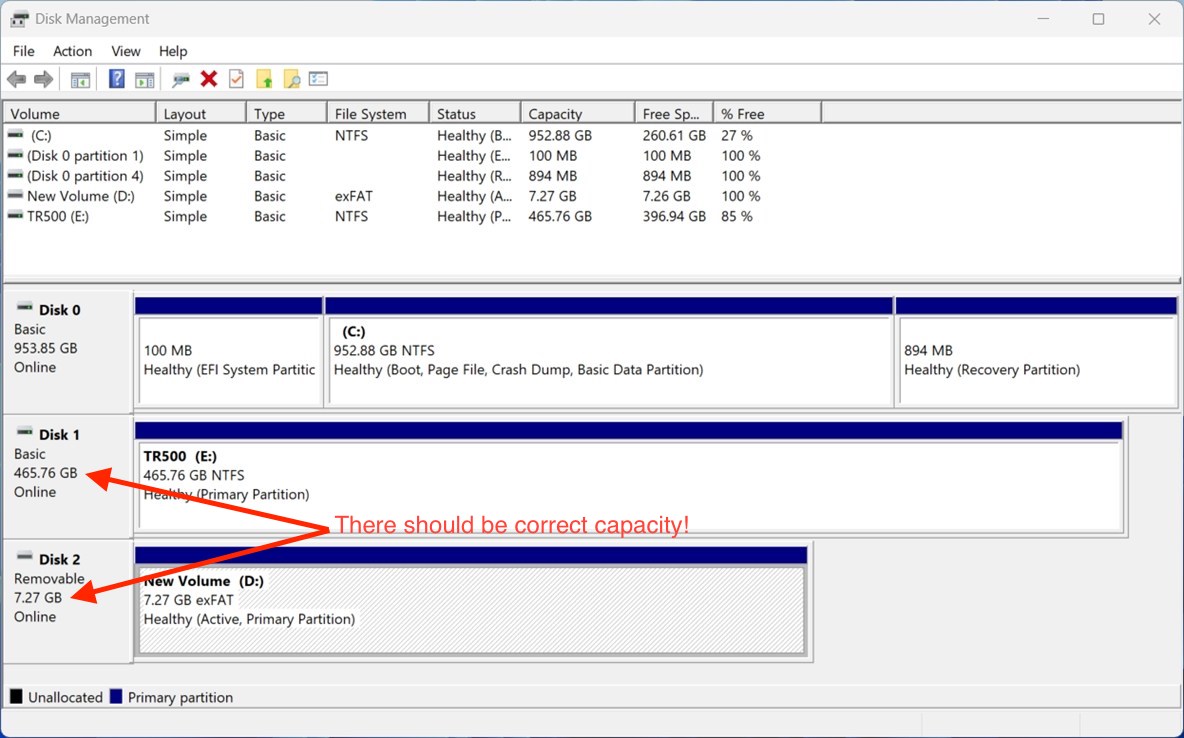
Task: Click the 465.76 GB capacity list cell
Action: coord(560,217)
